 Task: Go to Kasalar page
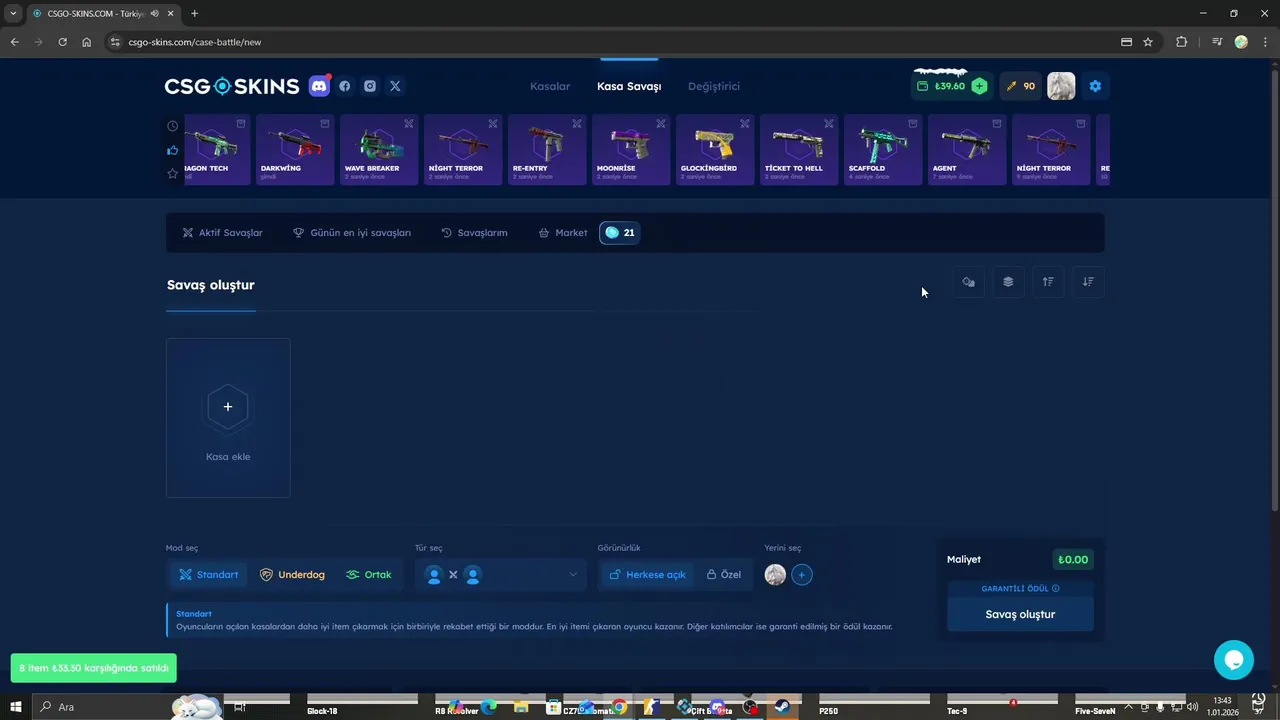point(550,86)
